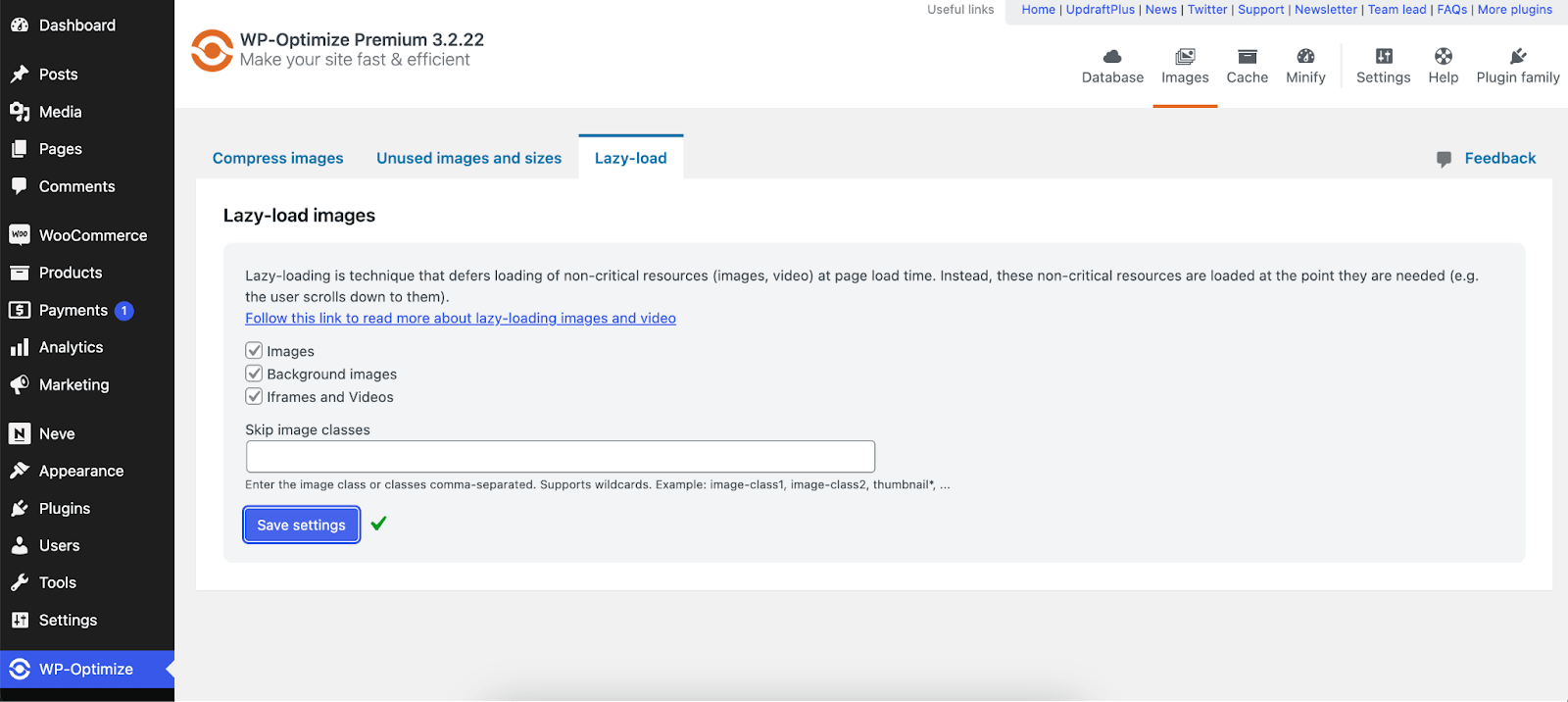
Task: Click the WooCommerce sidebar icon
Action: click(20, 235)
